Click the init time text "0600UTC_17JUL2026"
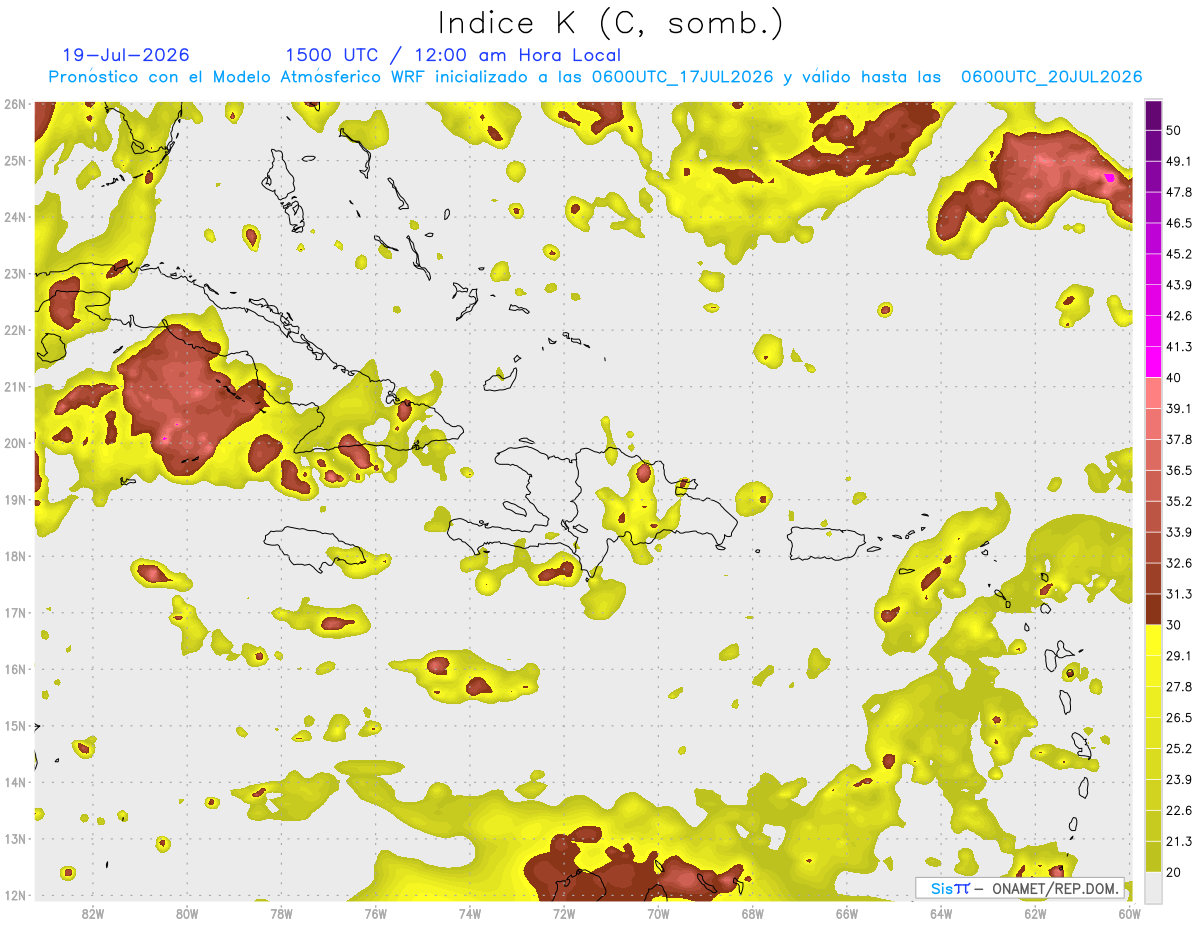 click(x=682, y=77)
